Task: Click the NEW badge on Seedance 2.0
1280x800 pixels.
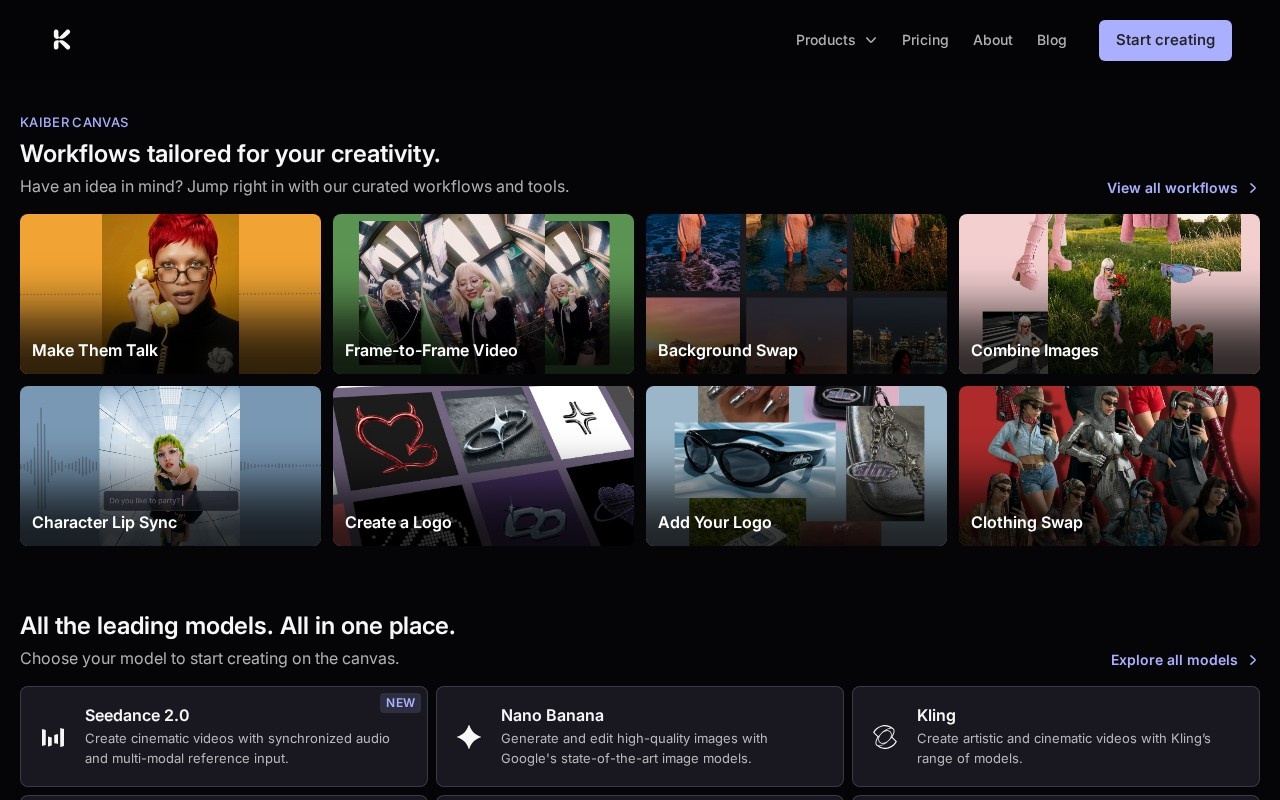Action: (400, 703)
